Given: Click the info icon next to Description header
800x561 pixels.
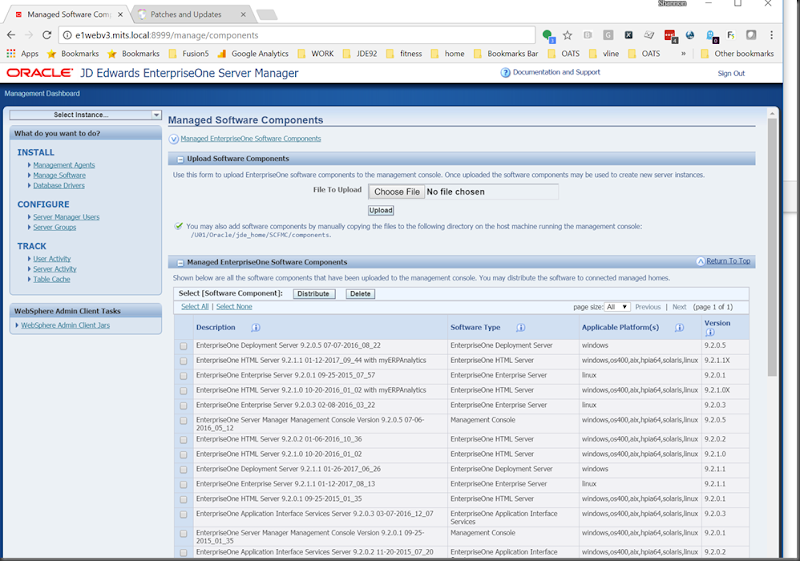Looking at the screenshot, I should tap(256, 327).
